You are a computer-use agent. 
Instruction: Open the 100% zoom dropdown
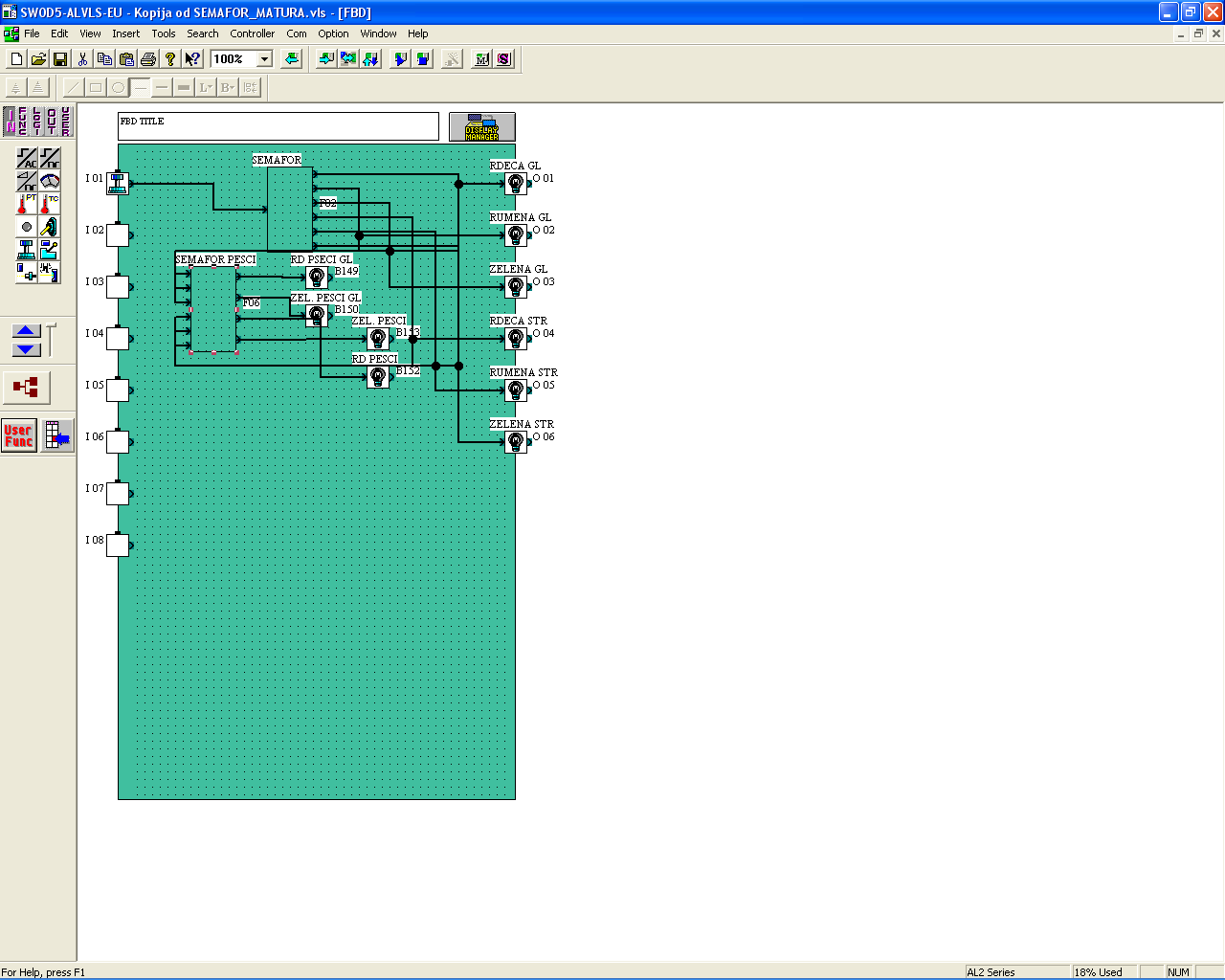coord(265,59)
